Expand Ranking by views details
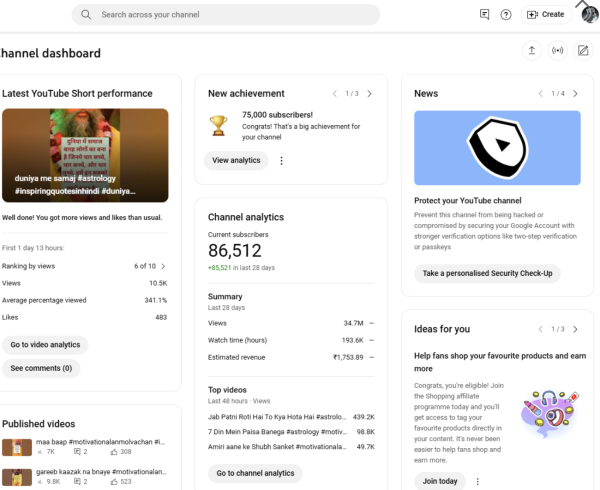Viewport: 600px width, 490px height. click(x=163, y=266)
